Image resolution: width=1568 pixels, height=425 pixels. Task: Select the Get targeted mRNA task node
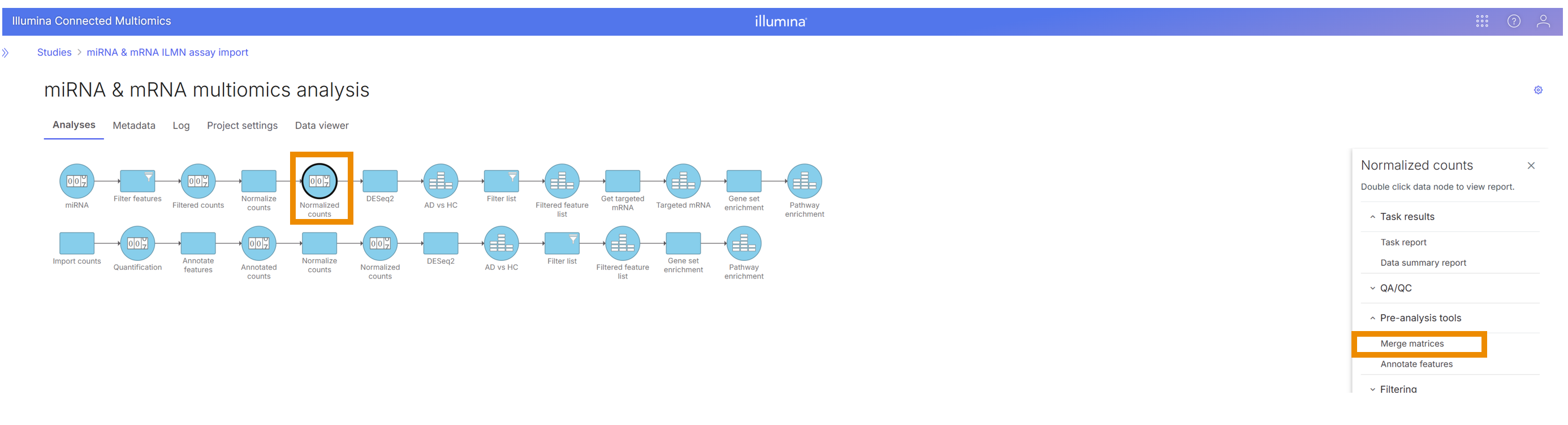point(622,181)
